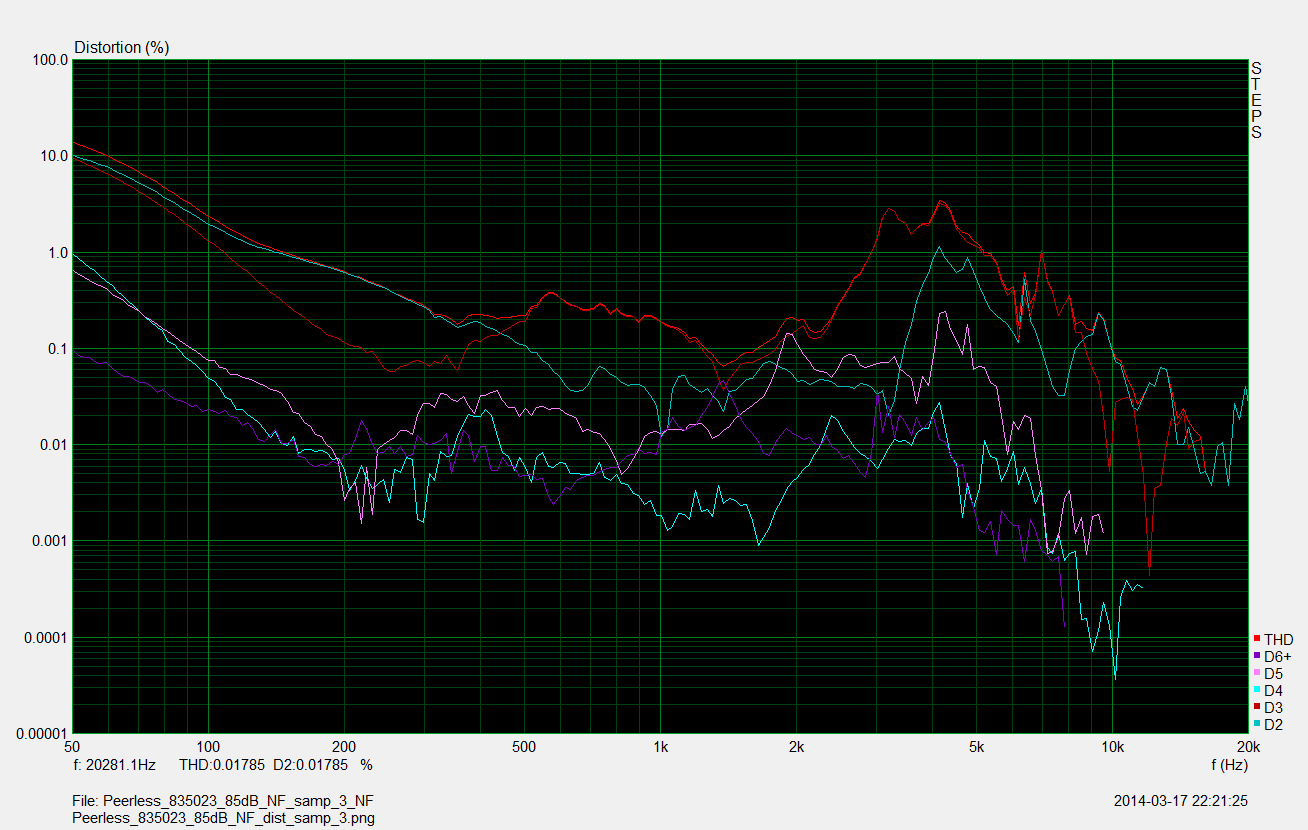Click the teal D2 legend swatch
The image size is (1308, 830).
tap(1257, 724)
